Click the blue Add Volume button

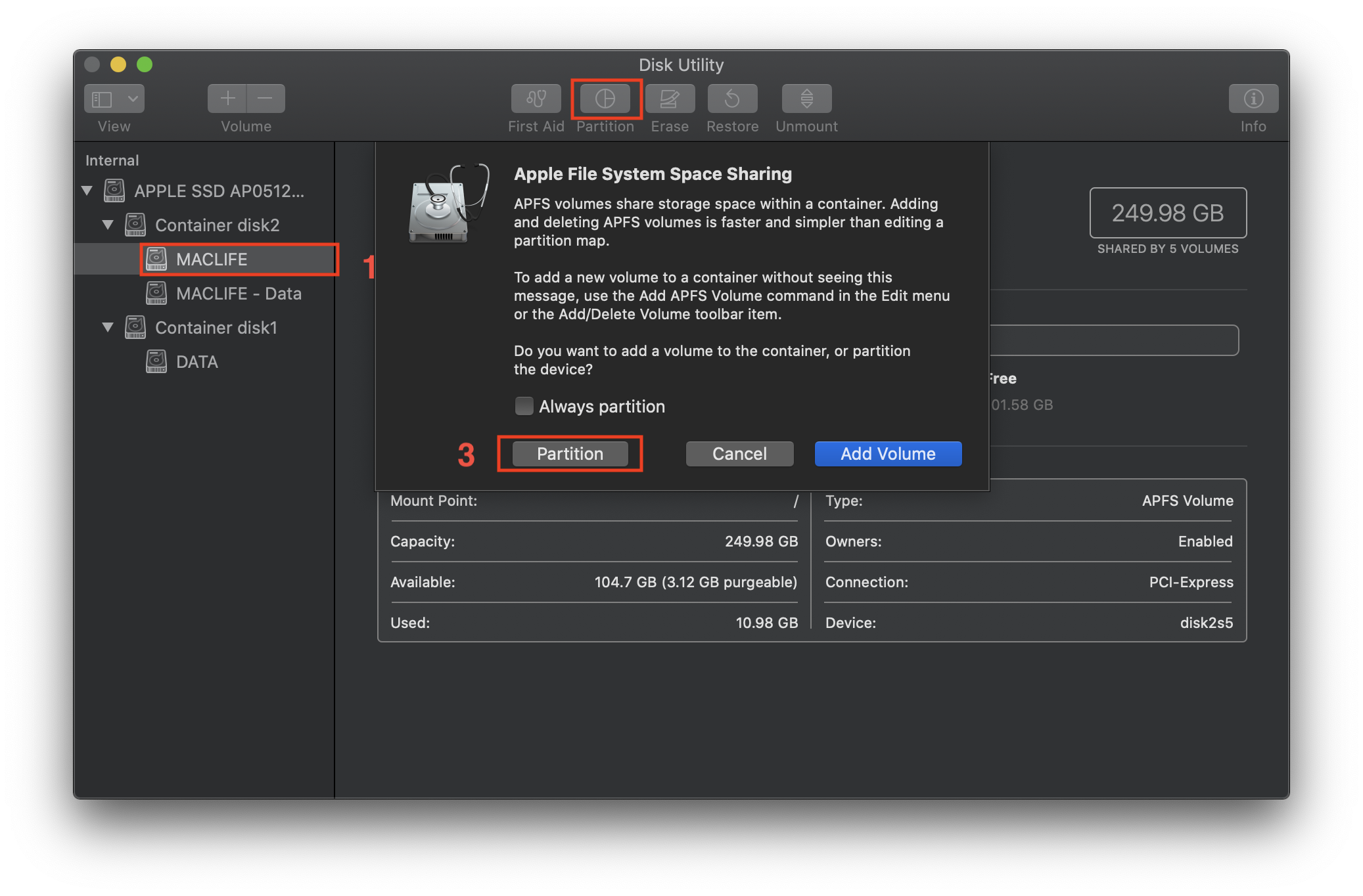click(x=888, y=454)
